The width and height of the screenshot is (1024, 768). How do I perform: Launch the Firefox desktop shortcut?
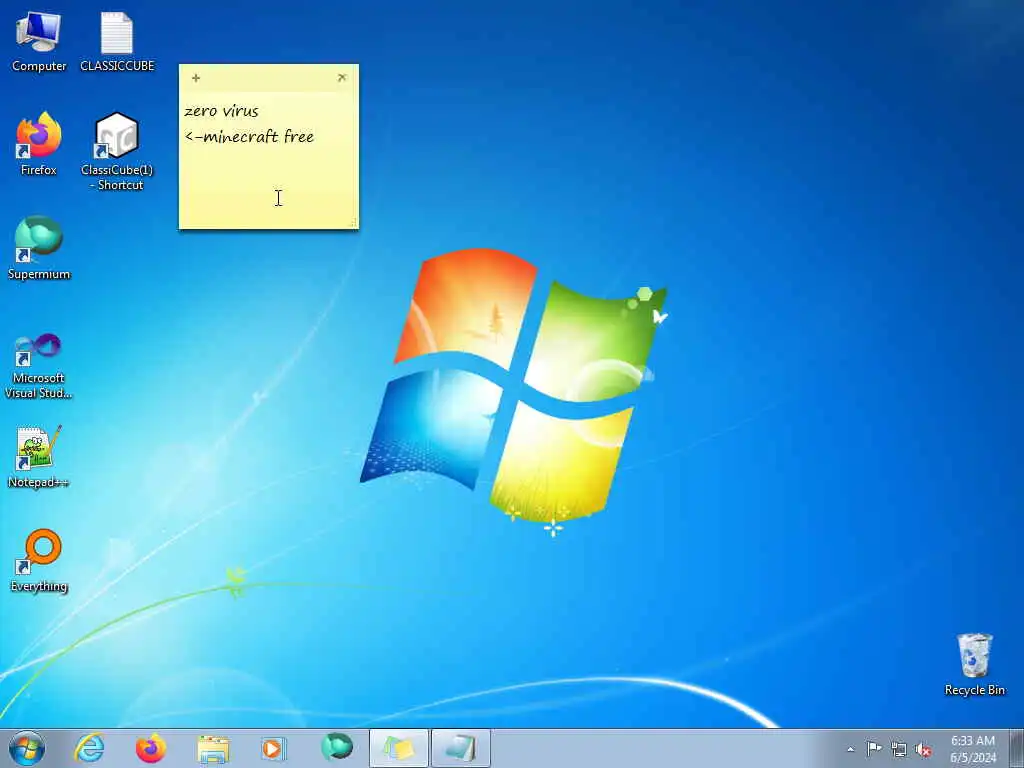[x=39, y=144]
